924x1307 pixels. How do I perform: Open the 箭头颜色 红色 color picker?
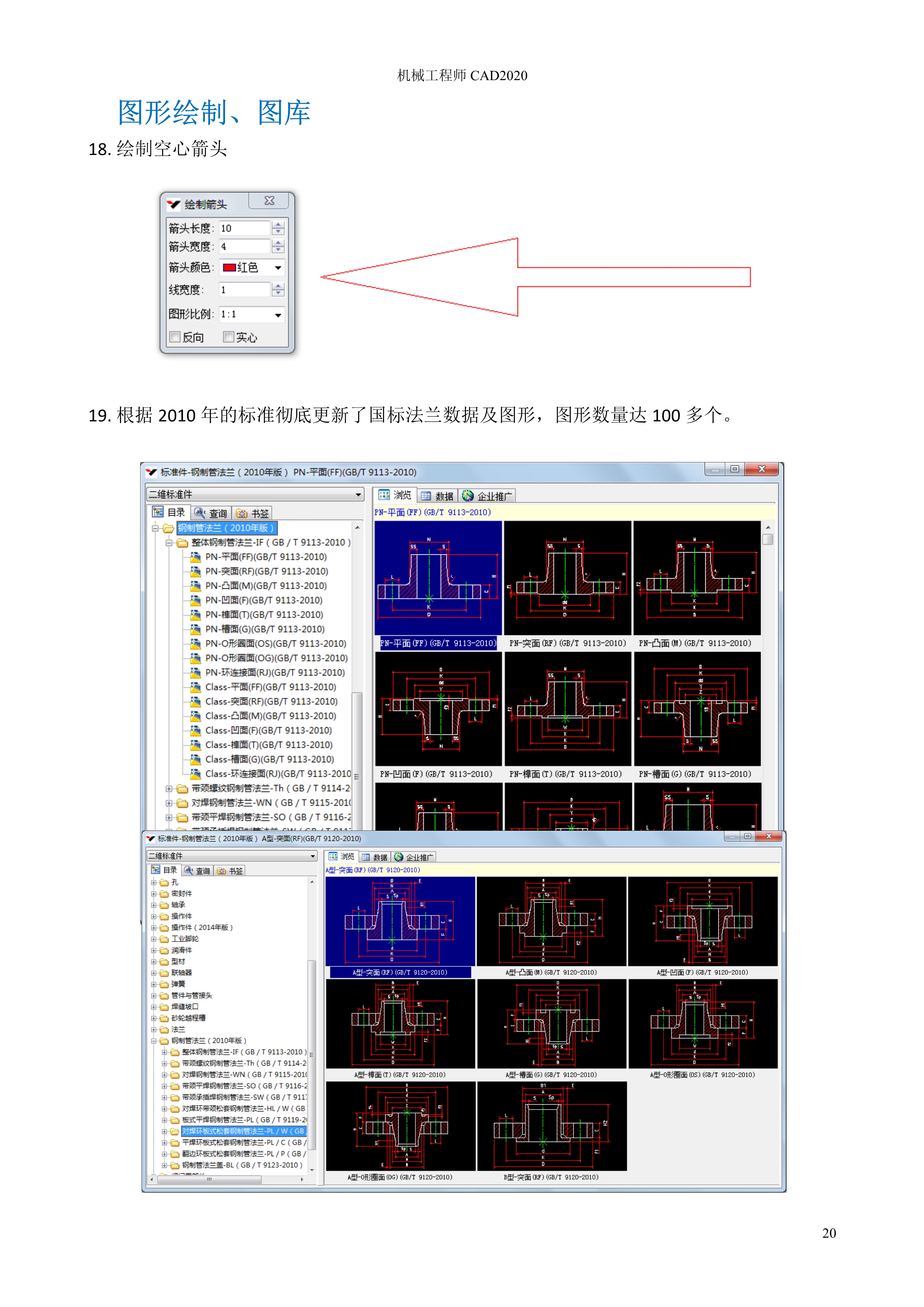(278, 268)
